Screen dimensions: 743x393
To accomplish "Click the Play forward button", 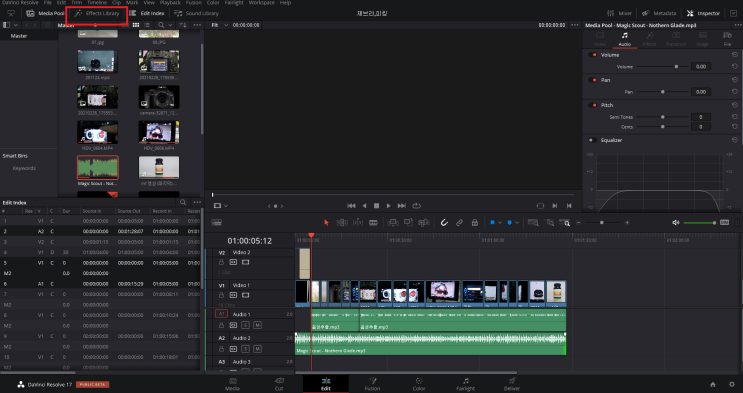I will click(x=389, y=206).
